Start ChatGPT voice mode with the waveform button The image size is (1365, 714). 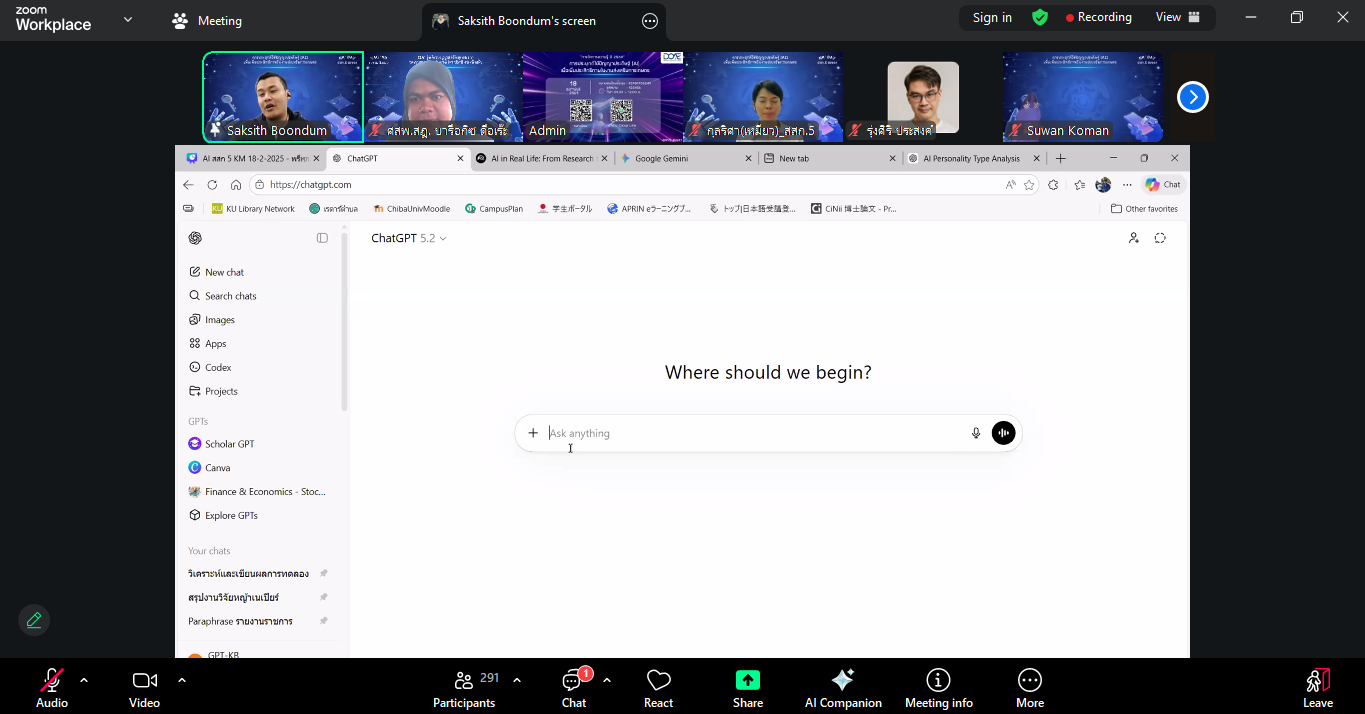pyautogui.click(x=1003, y=433)
